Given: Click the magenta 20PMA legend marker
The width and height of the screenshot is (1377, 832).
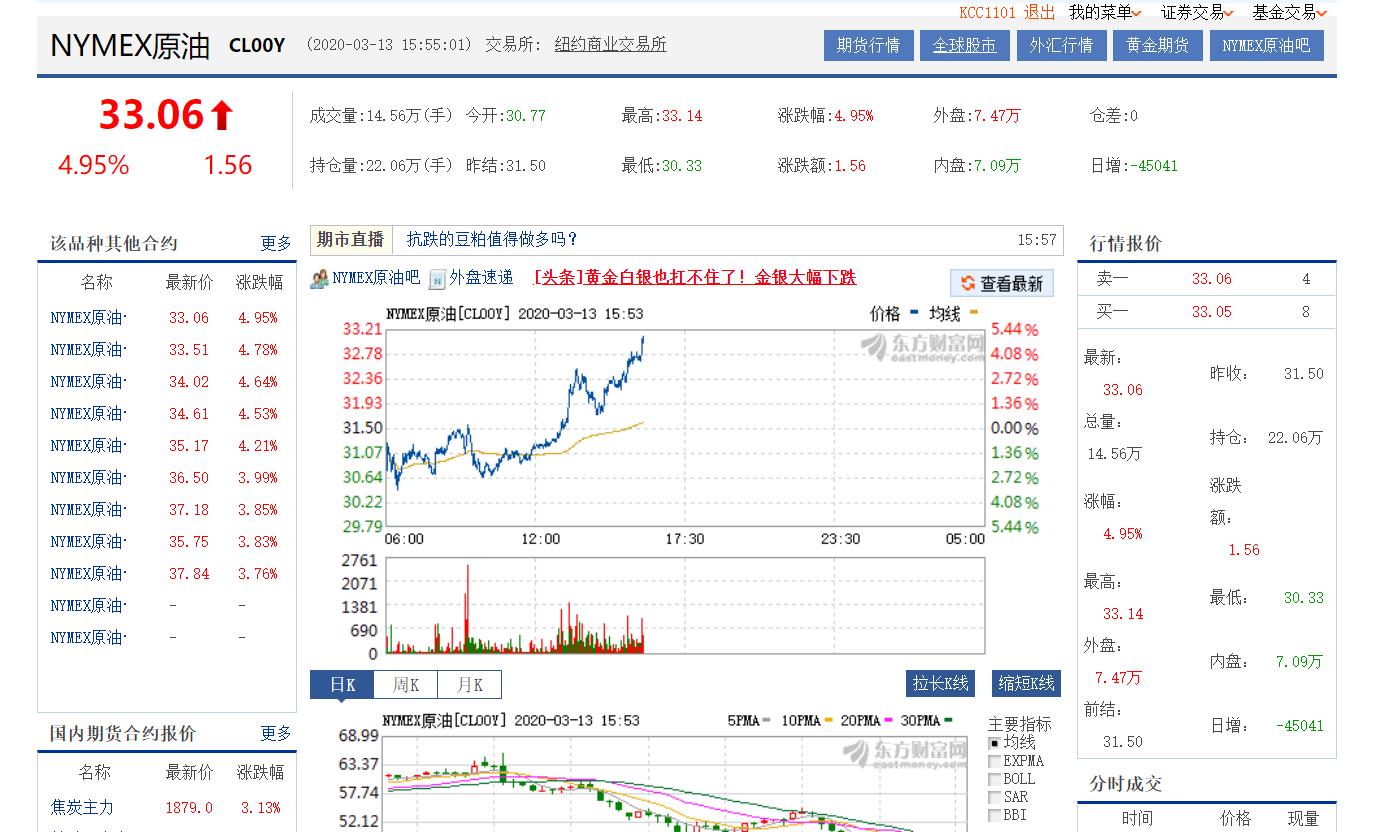Looking at the screenshot, I should pos(886,720).
